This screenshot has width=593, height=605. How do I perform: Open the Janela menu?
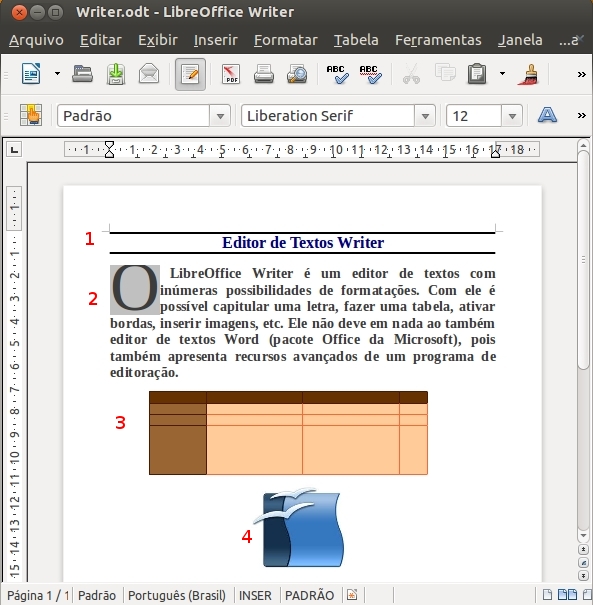tap(520, 40)
